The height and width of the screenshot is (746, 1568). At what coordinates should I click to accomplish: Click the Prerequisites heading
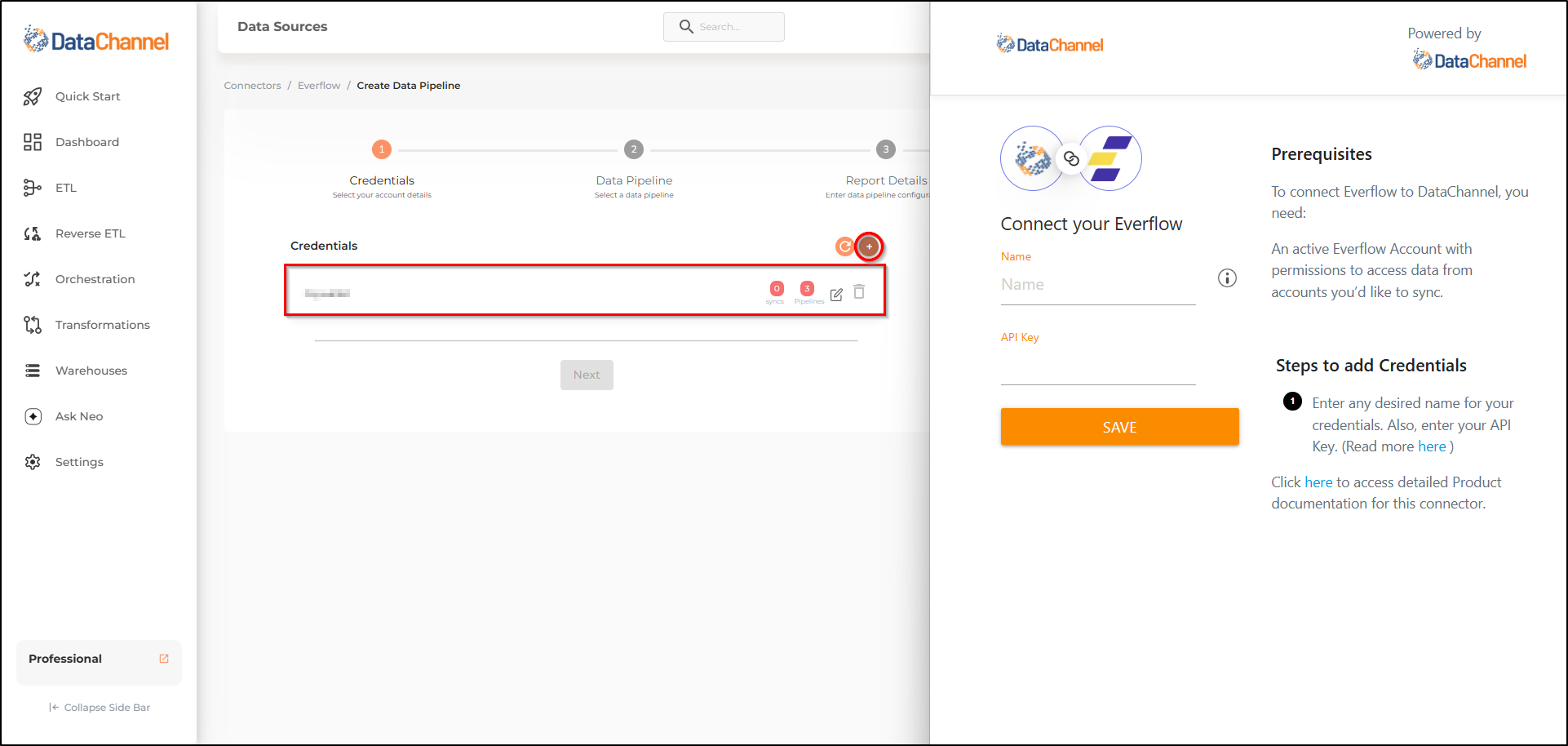(1322, 154)
